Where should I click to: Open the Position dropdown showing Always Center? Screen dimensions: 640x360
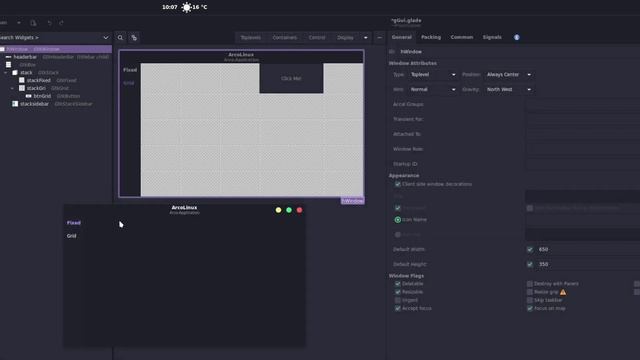pos(509,75)
